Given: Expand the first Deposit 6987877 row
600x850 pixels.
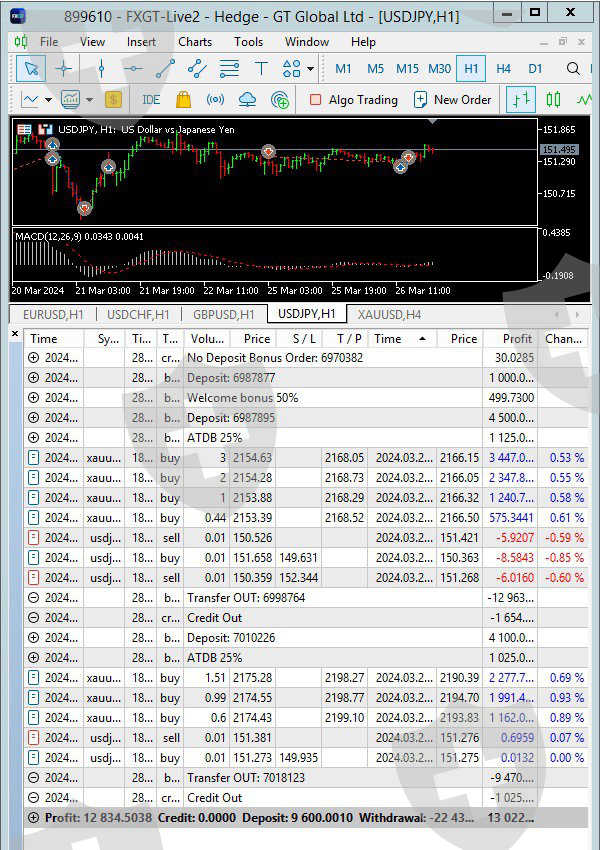Looking at the screenshot, I should (x=33, y=378).
